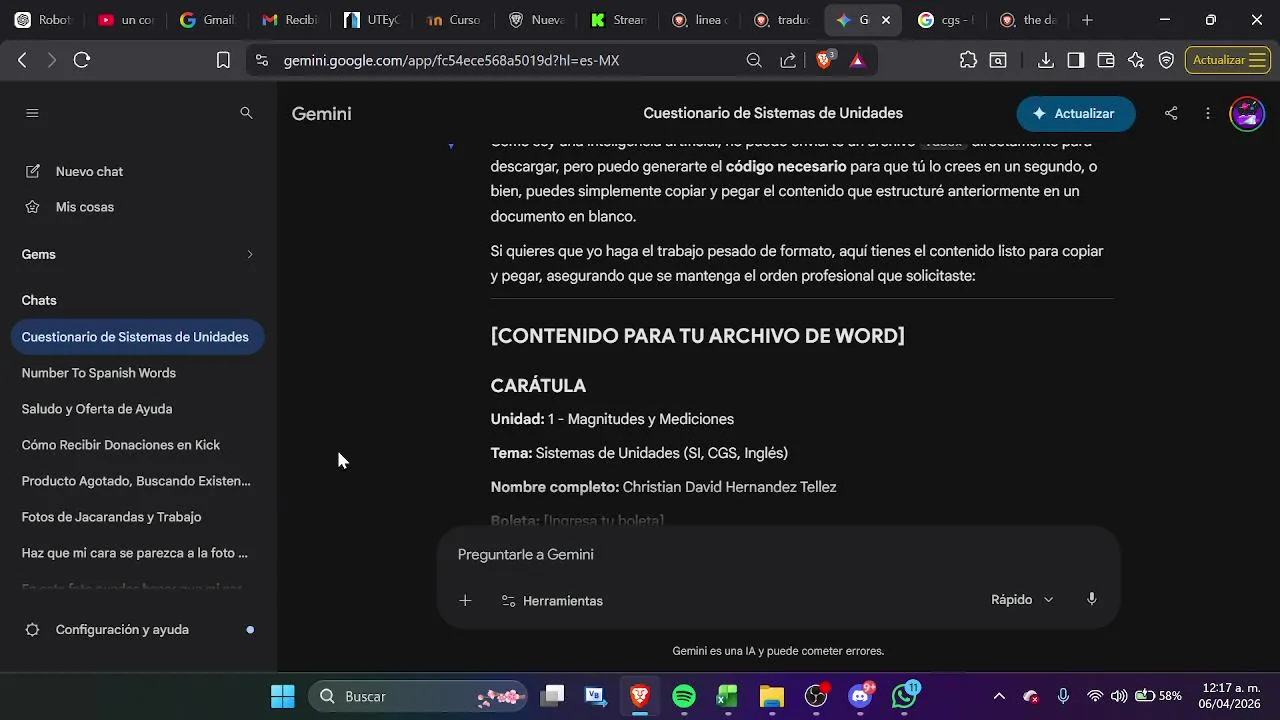Open the conversation three-dot options menu
Image resolution: width=1280 pixels, height=720 pixels.
point(1208,113)
